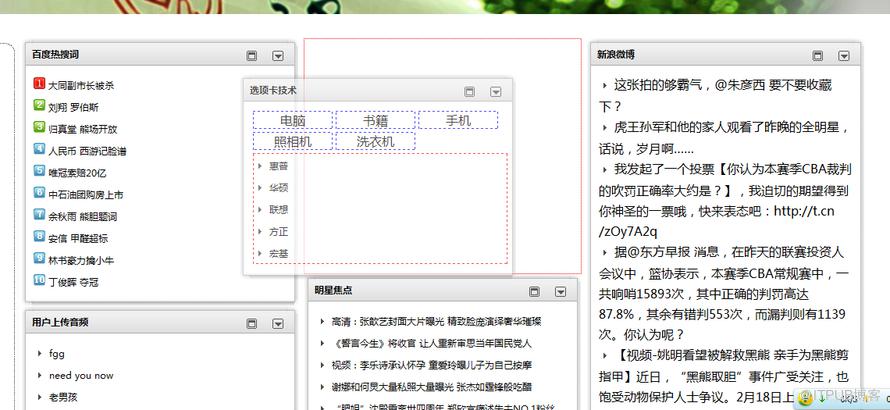Maximize the 明星焦点 widget

(x=534, y=291)
